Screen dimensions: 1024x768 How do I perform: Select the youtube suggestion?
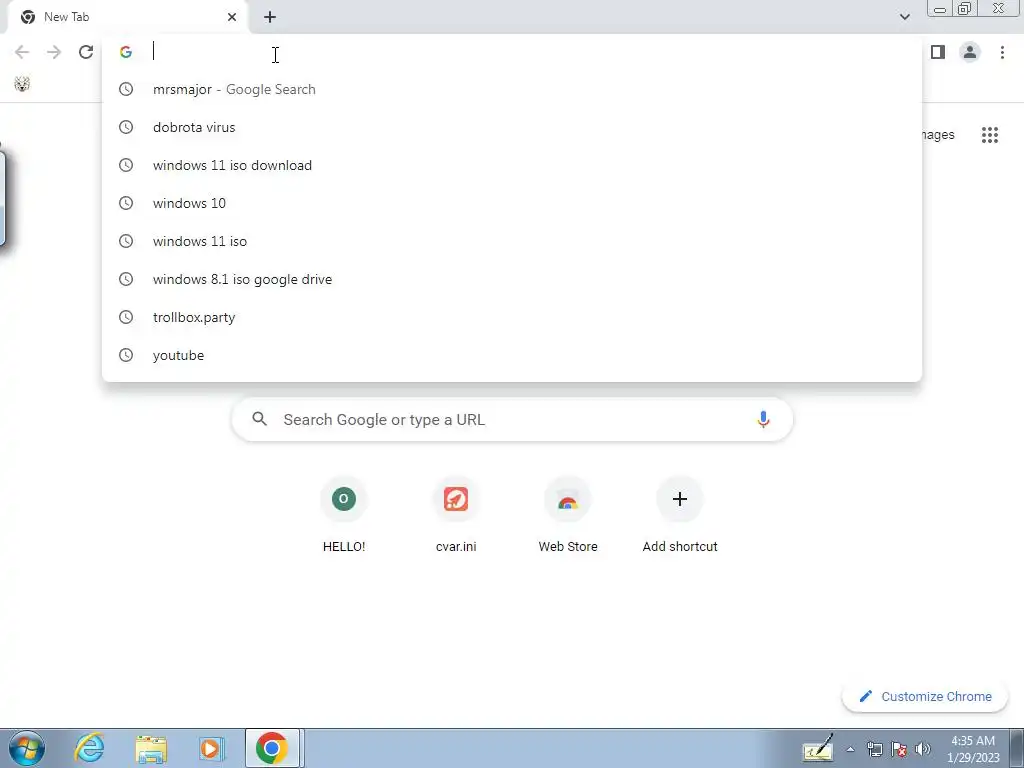click(512, 355)
